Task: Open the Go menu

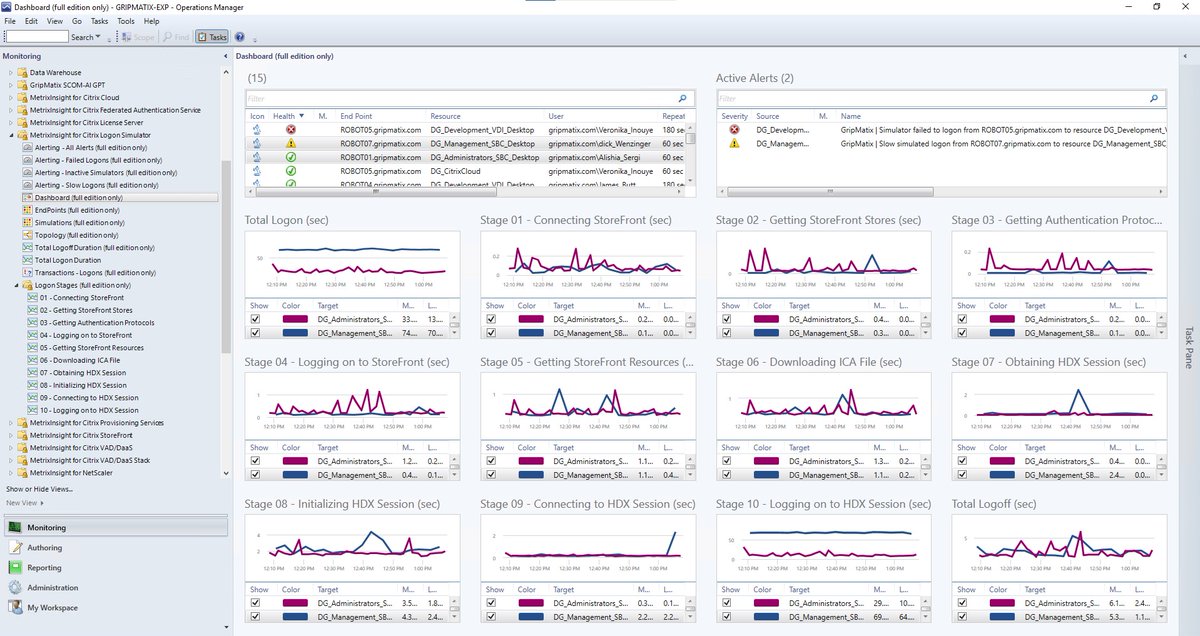Action: pyautogui.click(x=77, y=20)
